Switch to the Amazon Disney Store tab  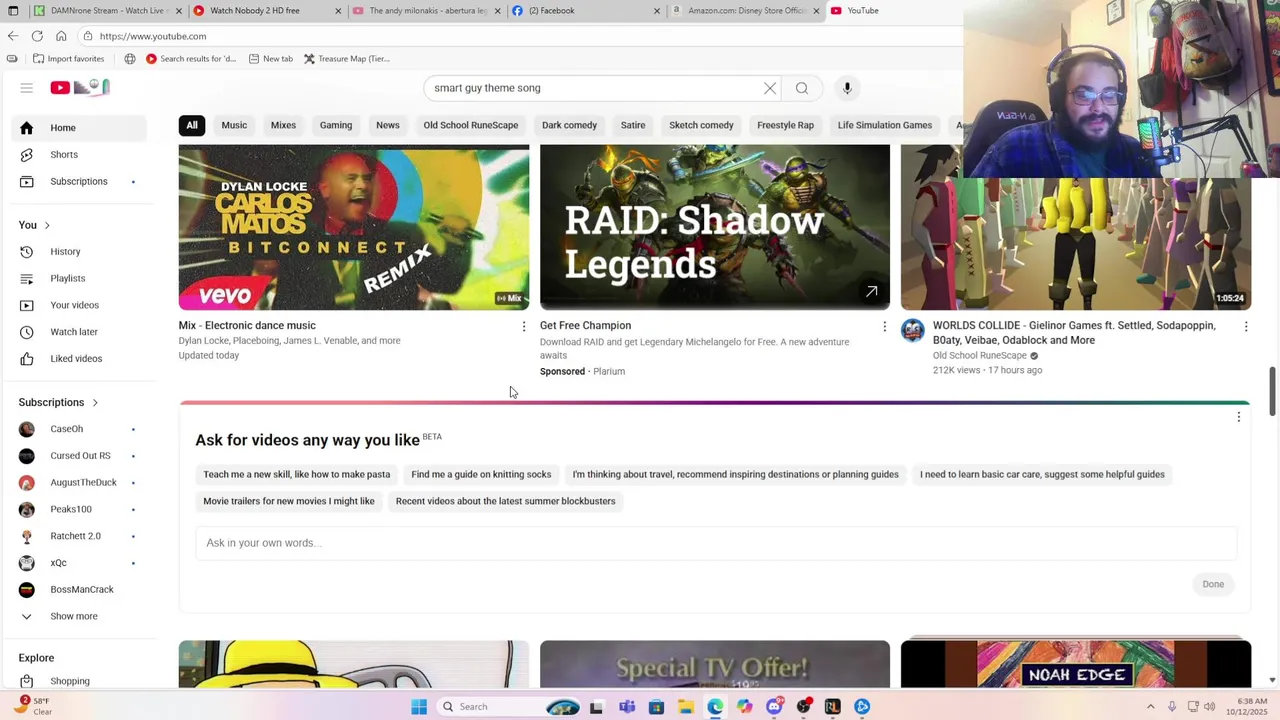pos(745,11)
